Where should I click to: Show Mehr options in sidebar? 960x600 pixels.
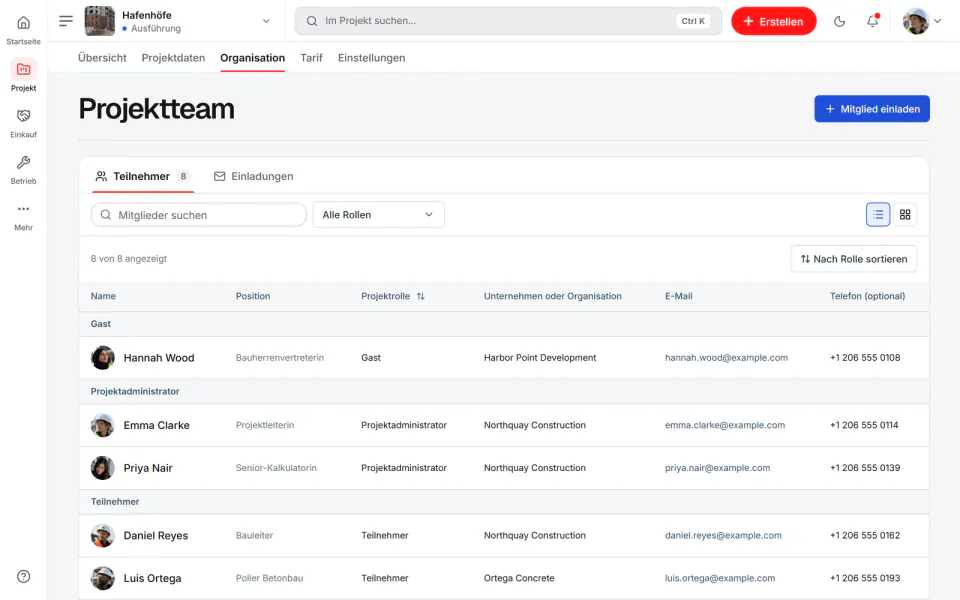[x=23, y=216]
